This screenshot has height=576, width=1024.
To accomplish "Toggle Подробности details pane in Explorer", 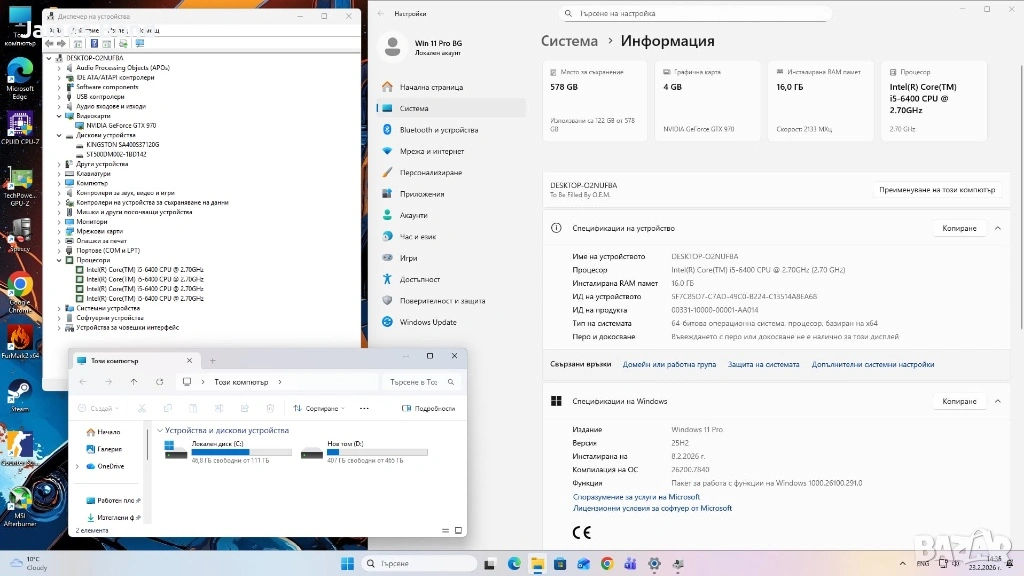I will point(428,408).
